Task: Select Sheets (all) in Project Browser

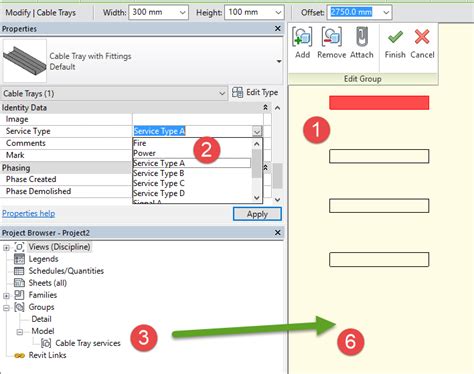Action: 48,283
